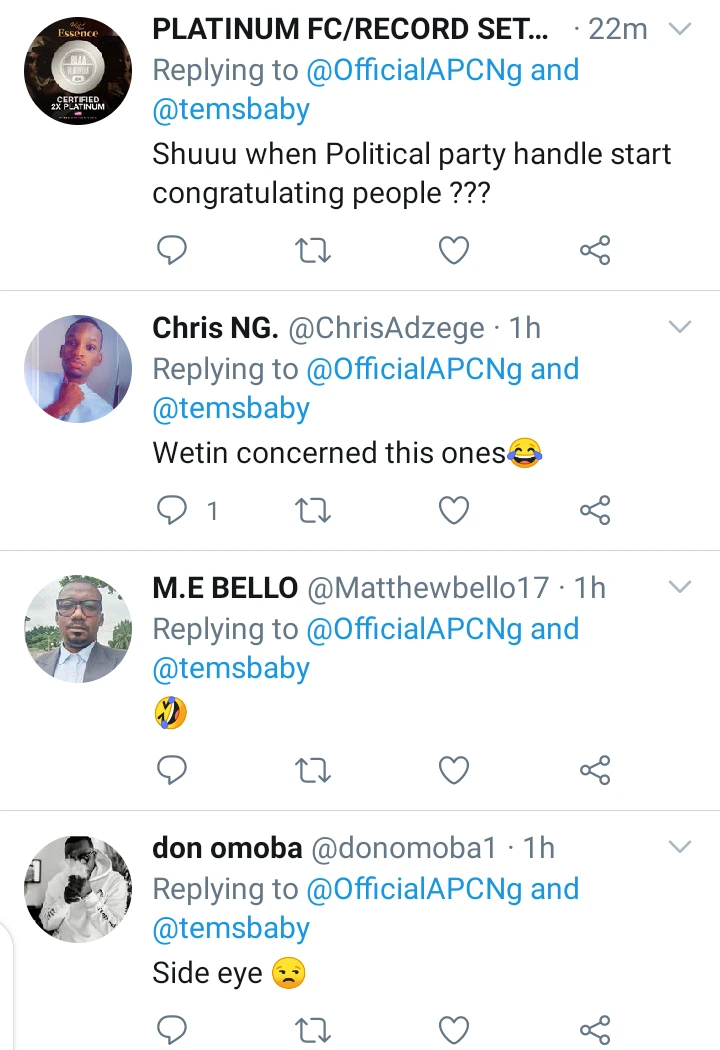Like don omoba's Side eye tweet
The width and height of the screenshot is (720, 1050).
pyautogui.click(x=453, y=1029)
